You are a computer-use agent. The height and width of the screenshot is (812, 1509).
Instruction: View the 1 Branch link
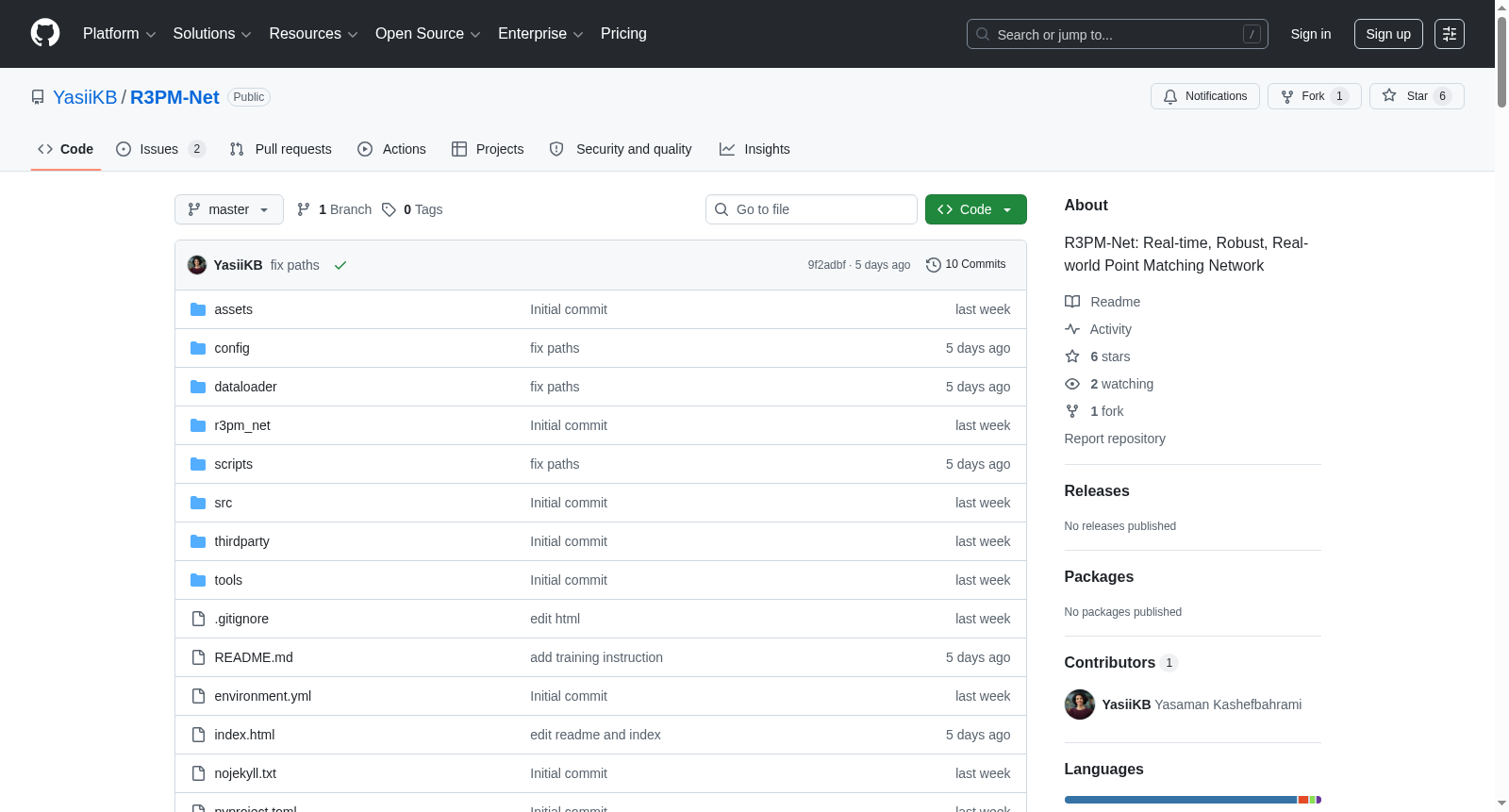click(x=335, y=209)
